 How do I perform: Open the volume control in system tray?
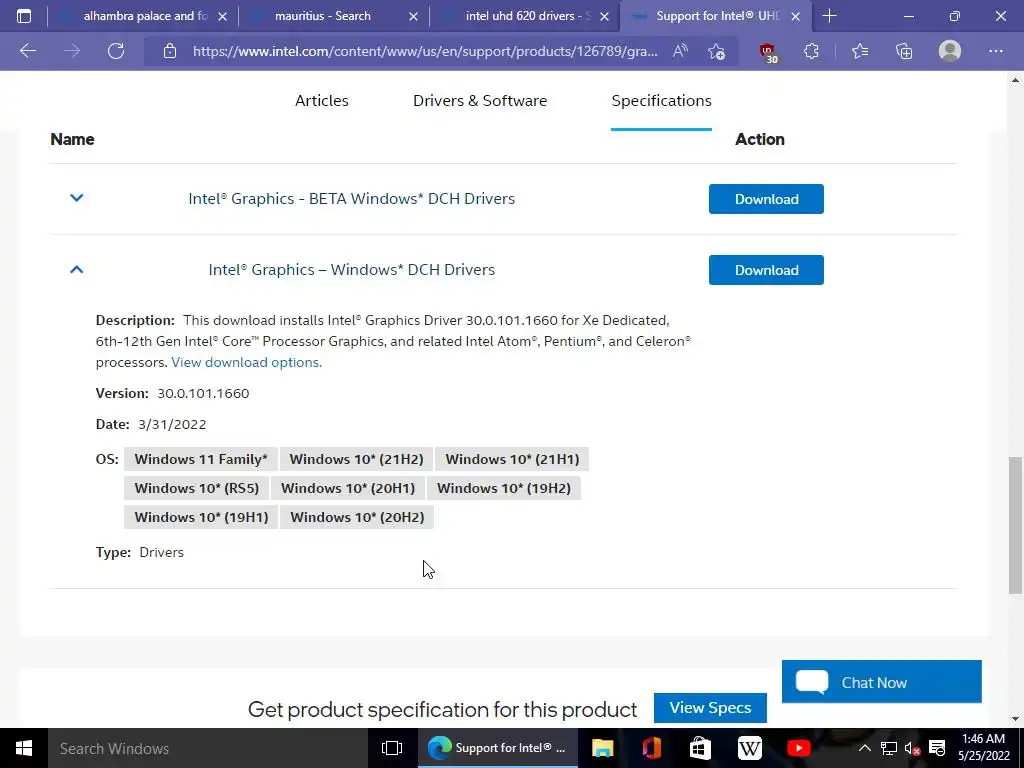(912, 748)
